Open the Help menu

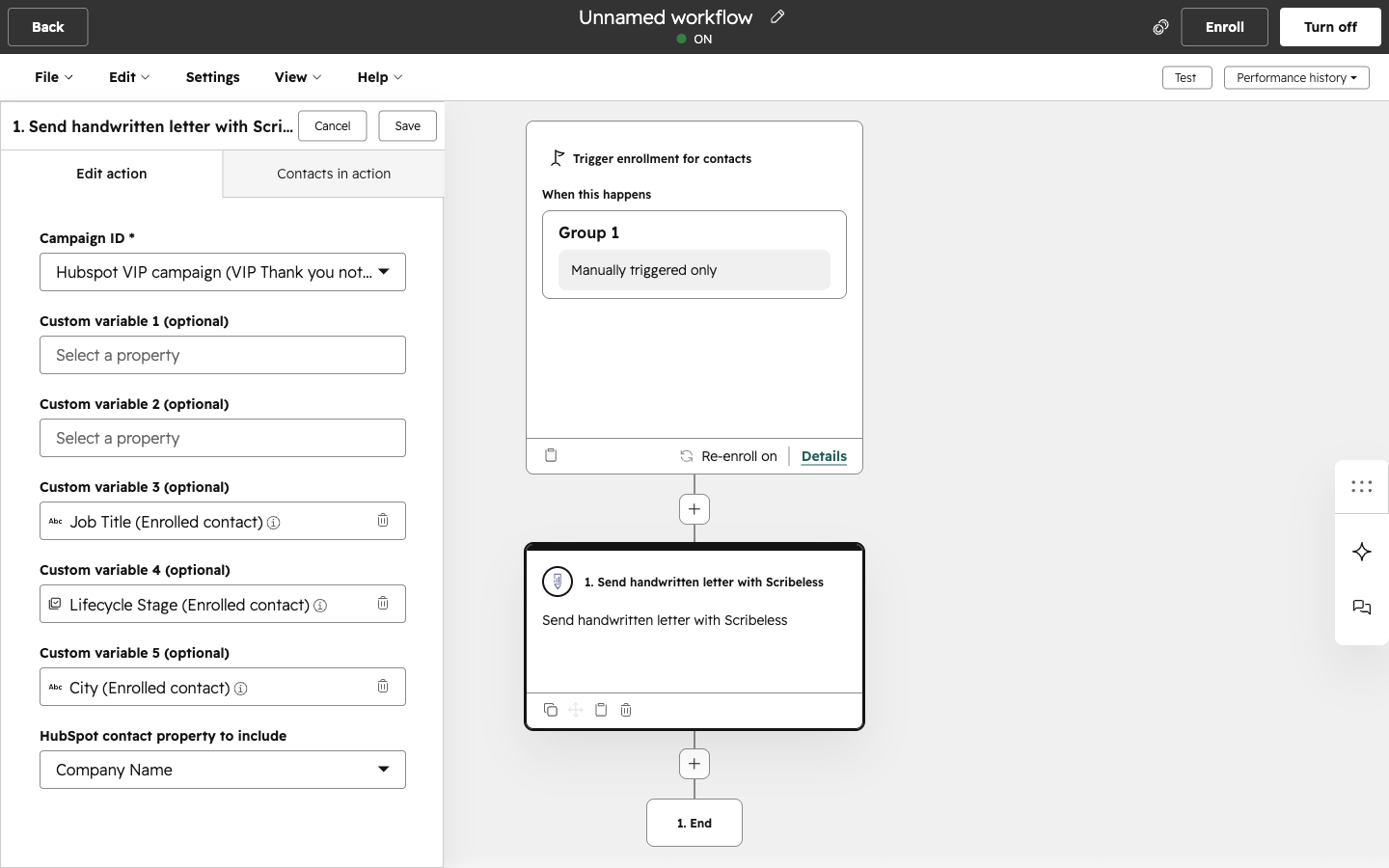(x=380, y=77)
